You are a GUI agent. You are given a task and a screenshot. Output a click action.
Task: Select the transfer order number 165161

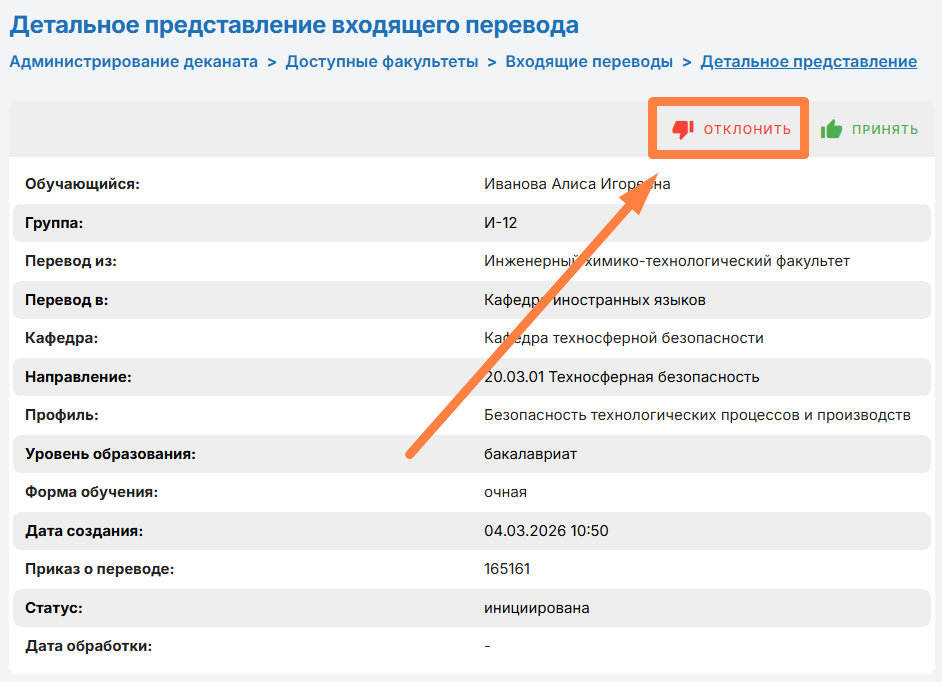[x=507, y=569]
